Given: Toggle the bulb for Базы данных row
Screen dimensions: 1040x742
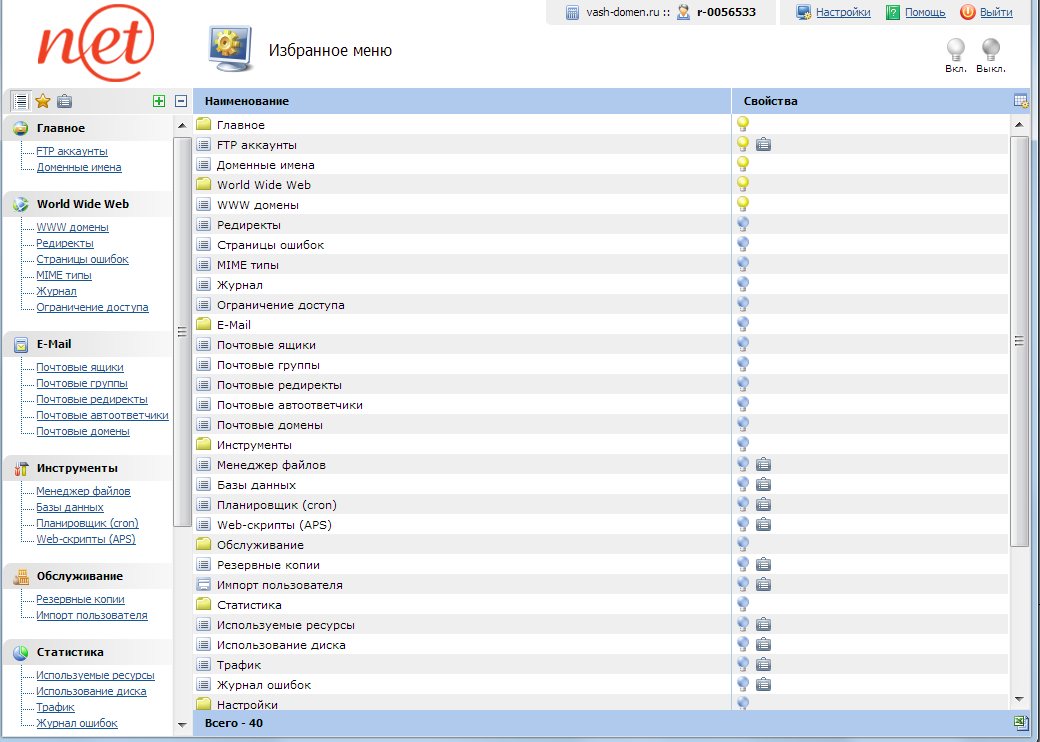Looking at the screenshot, I should (x=743, y=484).
